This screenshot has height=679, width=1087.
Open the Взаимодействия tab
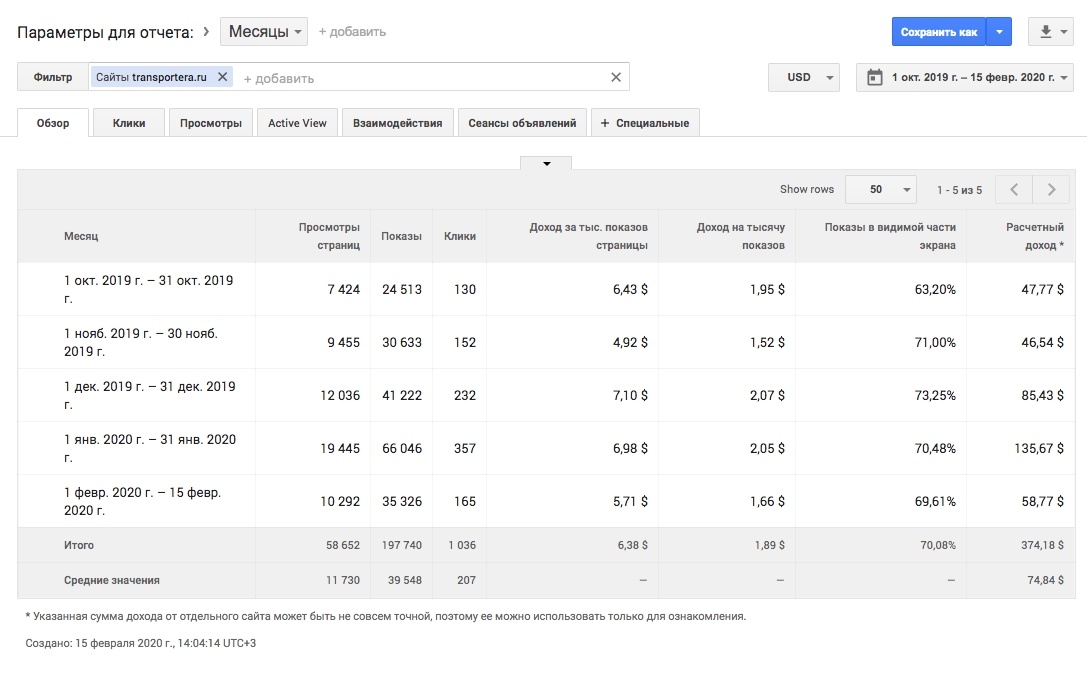(x=397, y=123)
